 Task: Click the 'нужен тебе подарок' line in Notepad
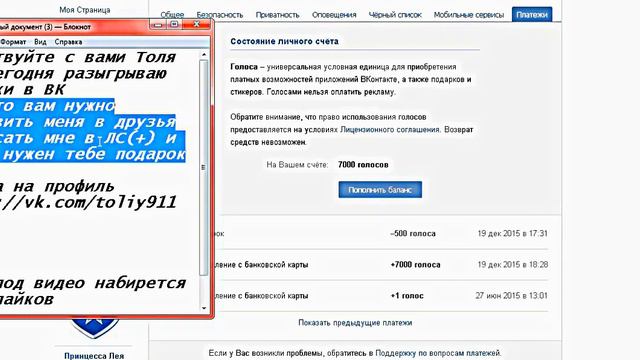click(x=94, y=154)
